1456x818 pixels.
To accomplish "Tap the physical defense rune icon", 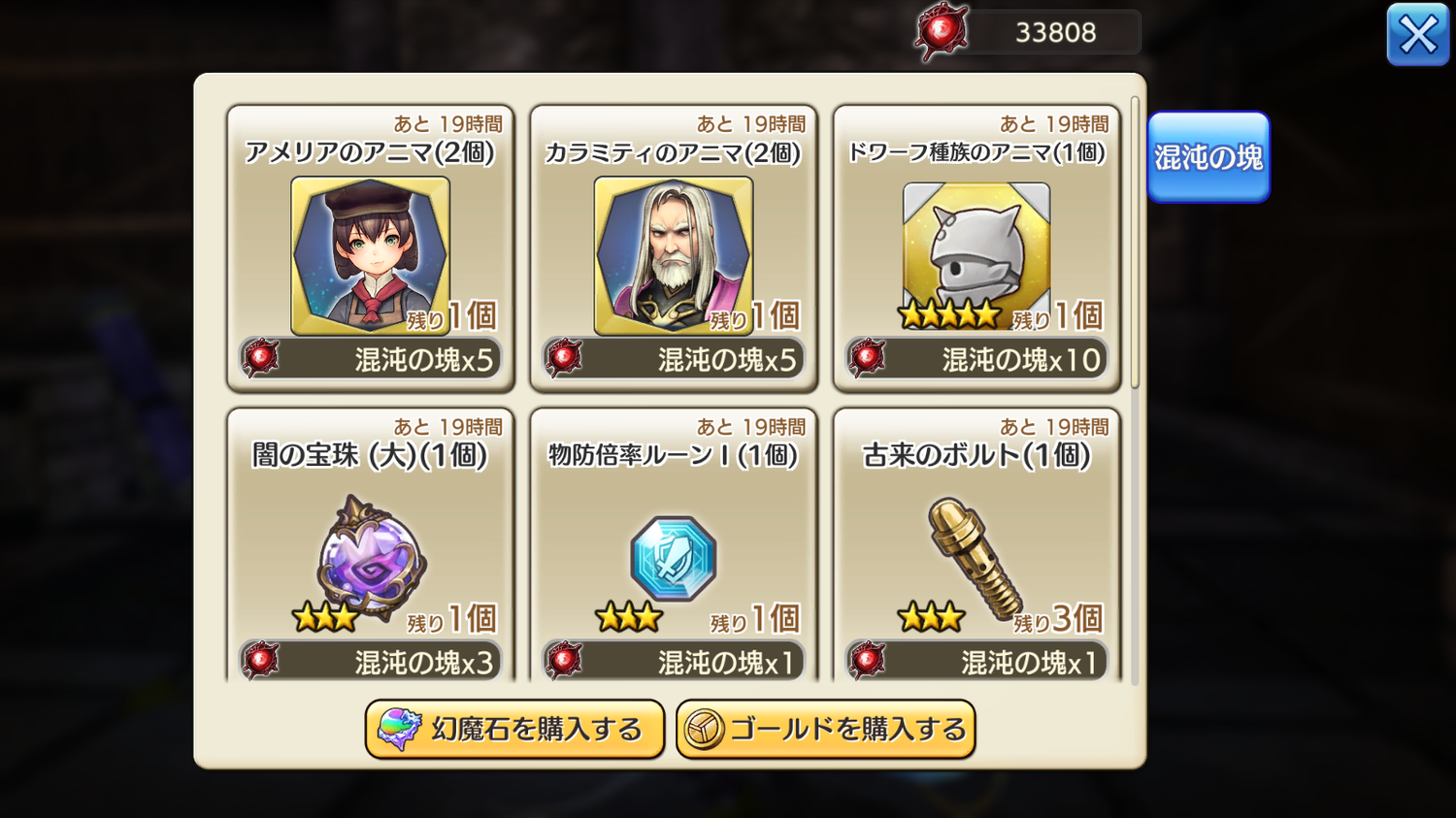I will tap(674, 559).
